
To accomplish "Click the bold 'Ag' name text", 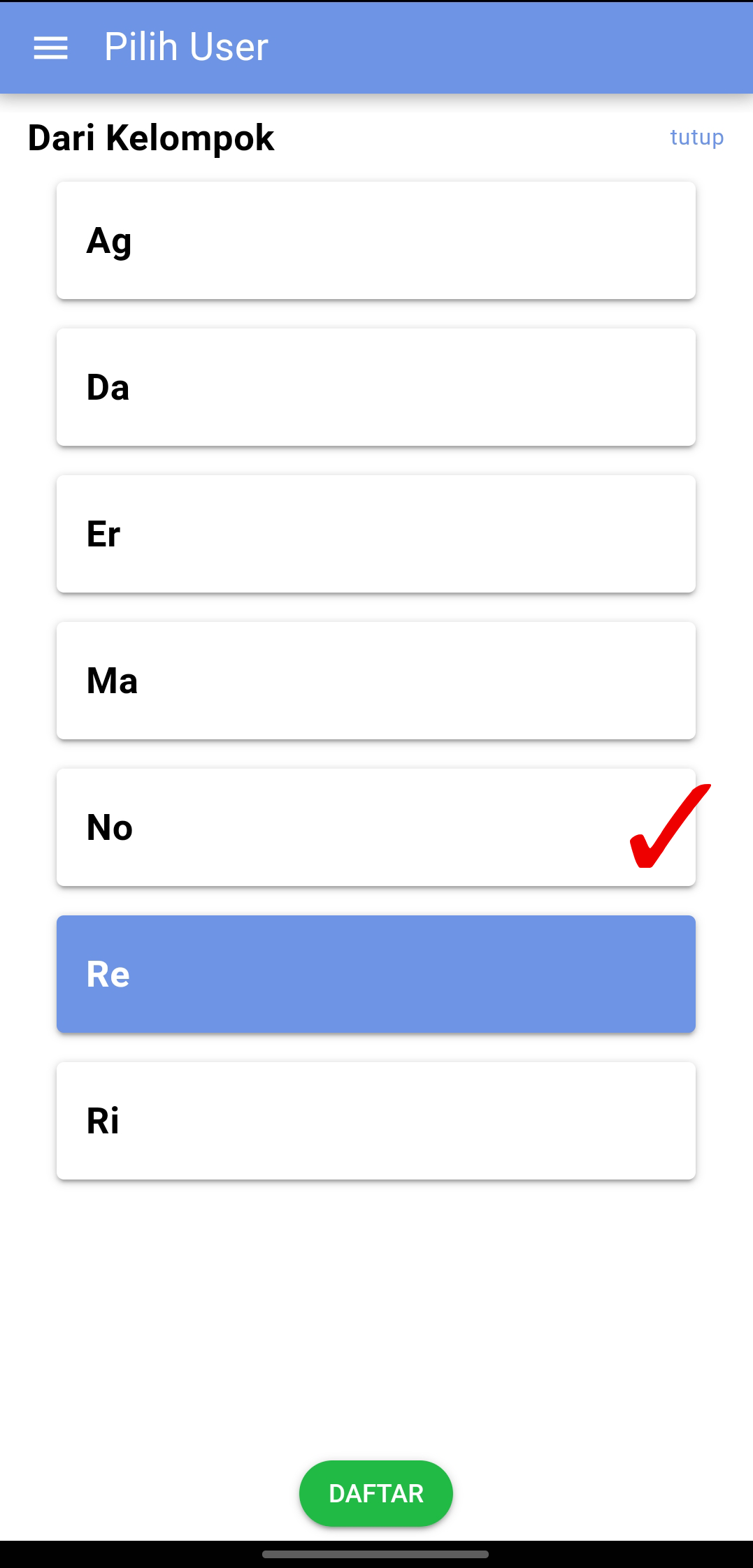I will click(x=109, y=241).
